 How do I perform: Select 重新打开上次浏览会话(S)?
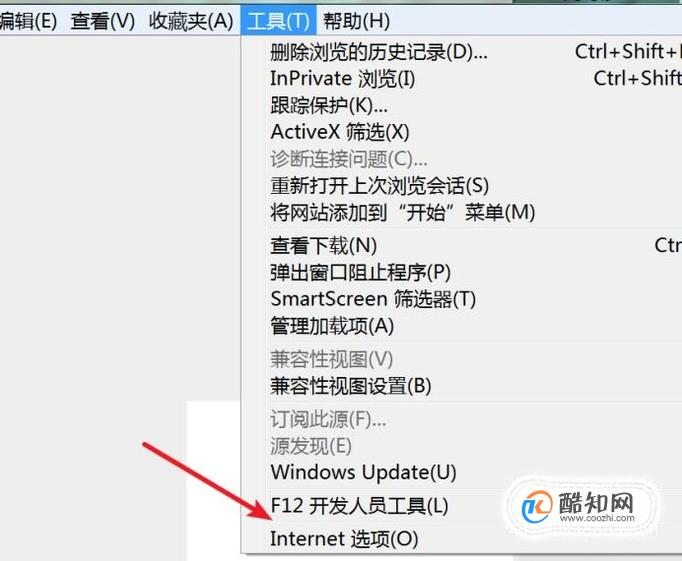462,186
